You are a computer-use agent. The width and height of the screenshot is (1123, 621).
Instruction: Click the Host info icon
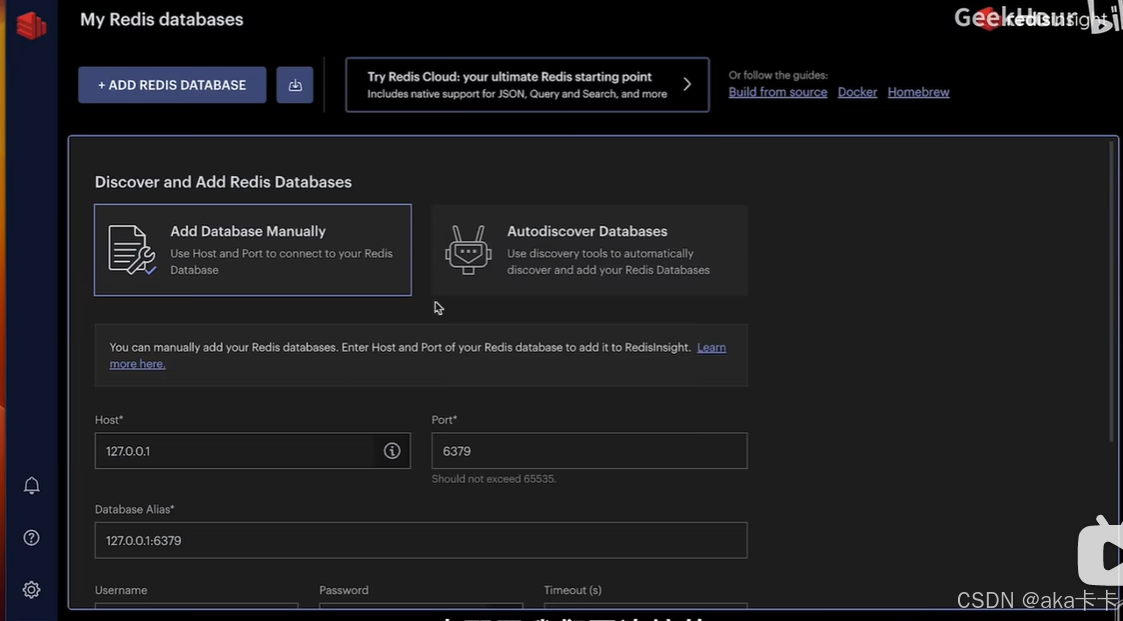coord(392,451)
